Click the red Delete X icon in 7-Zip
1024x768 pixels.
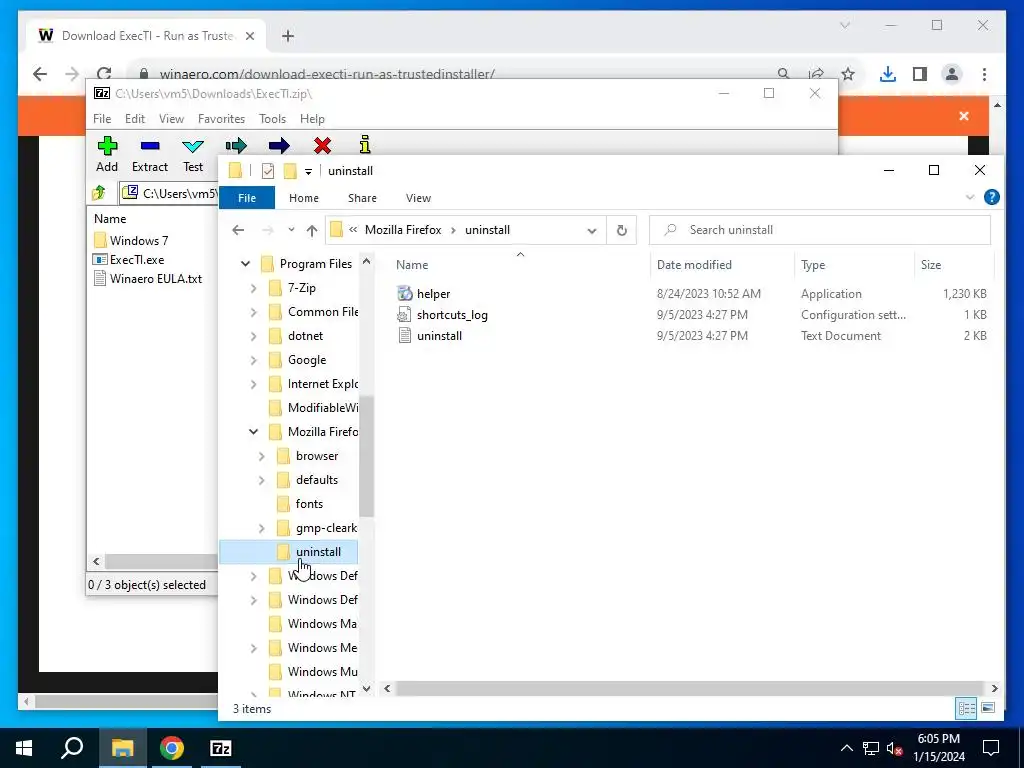[322, 145]
